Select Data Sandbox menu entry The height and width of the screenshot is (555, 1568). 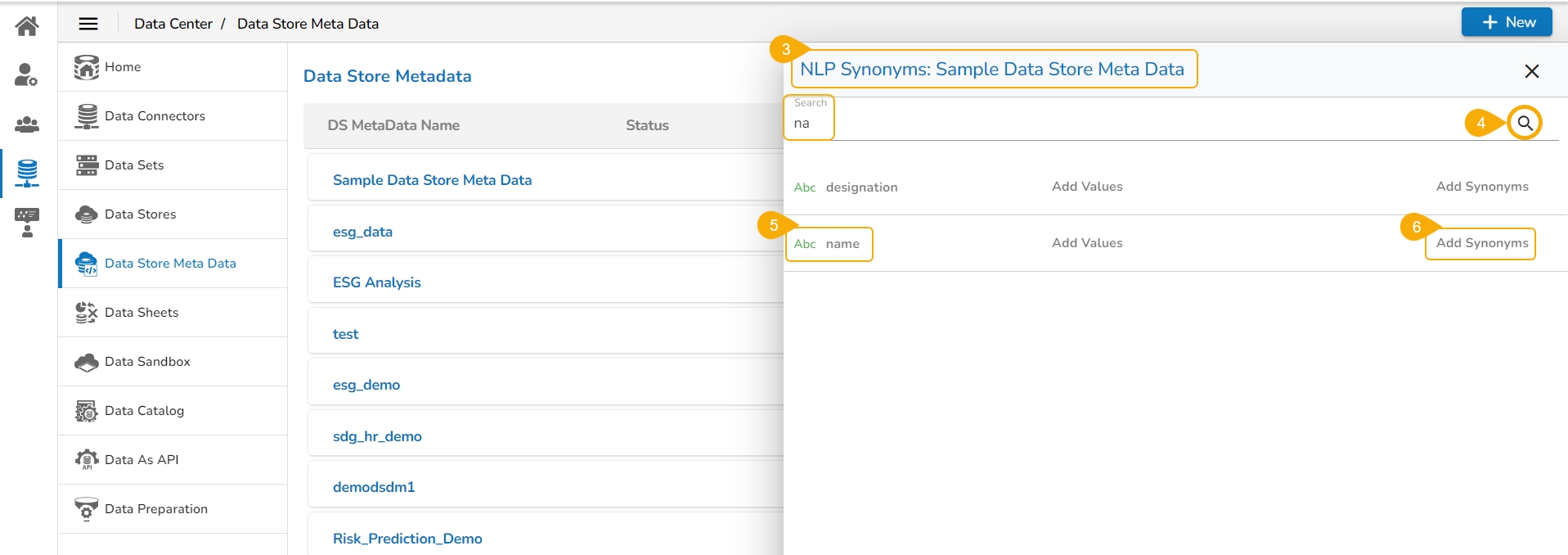pos(147,362)
